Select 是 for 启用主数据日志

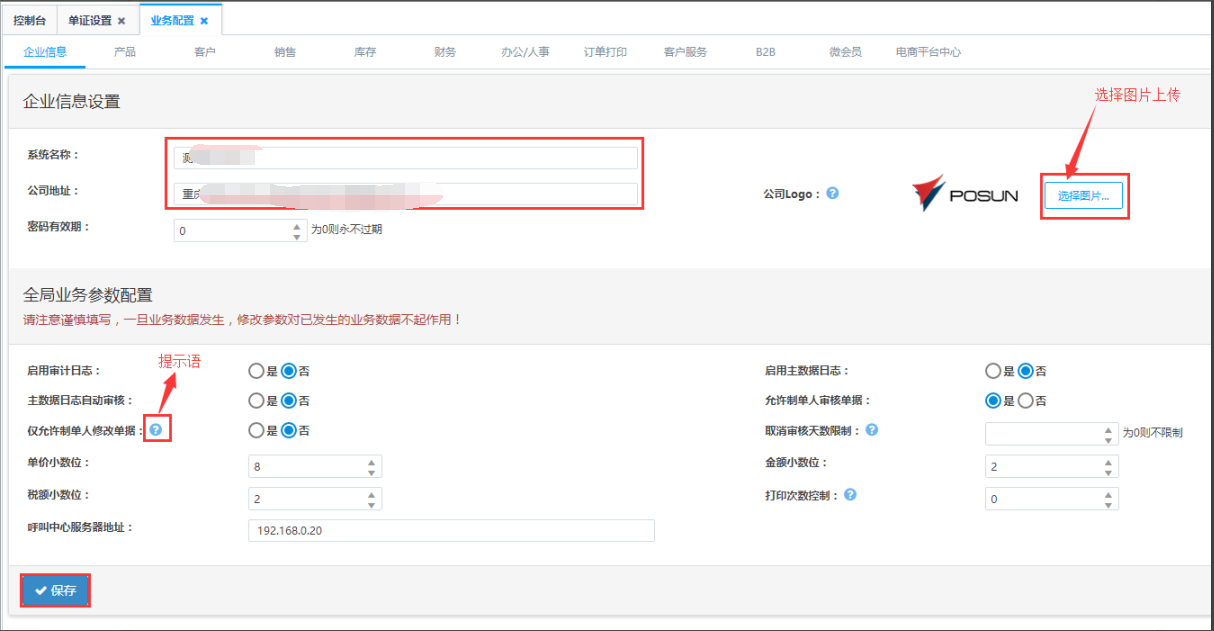[x=993, y=371]
